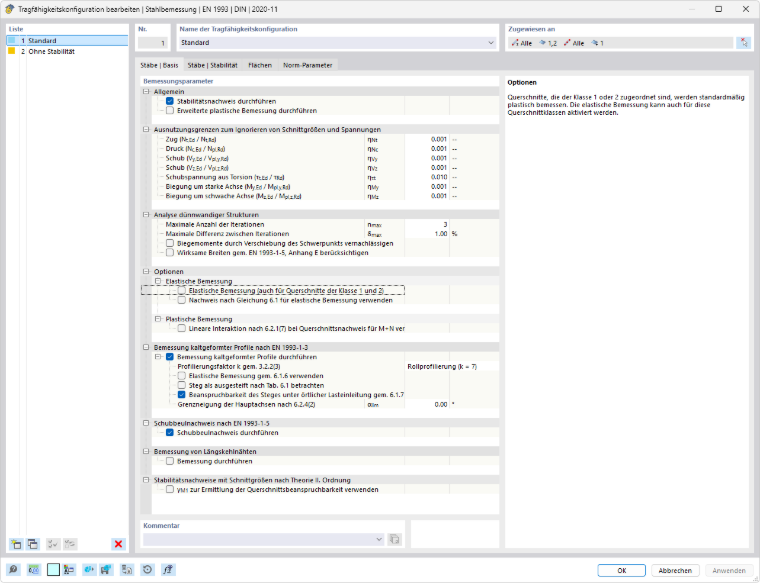
Task: Select '1 Standard' in the Liste
Action: 67,41
